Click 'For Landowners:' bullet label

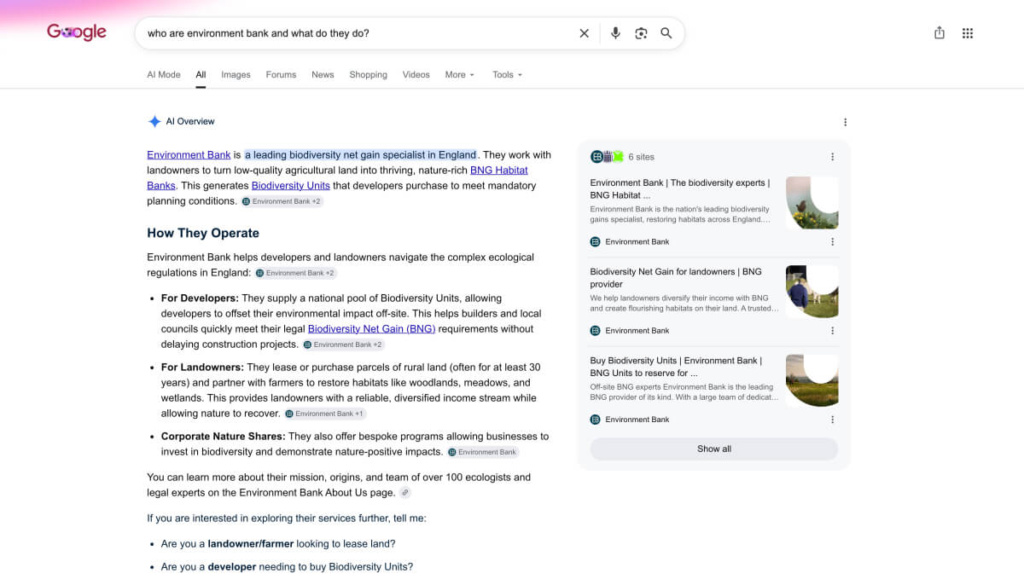click(x=202, y=368)
